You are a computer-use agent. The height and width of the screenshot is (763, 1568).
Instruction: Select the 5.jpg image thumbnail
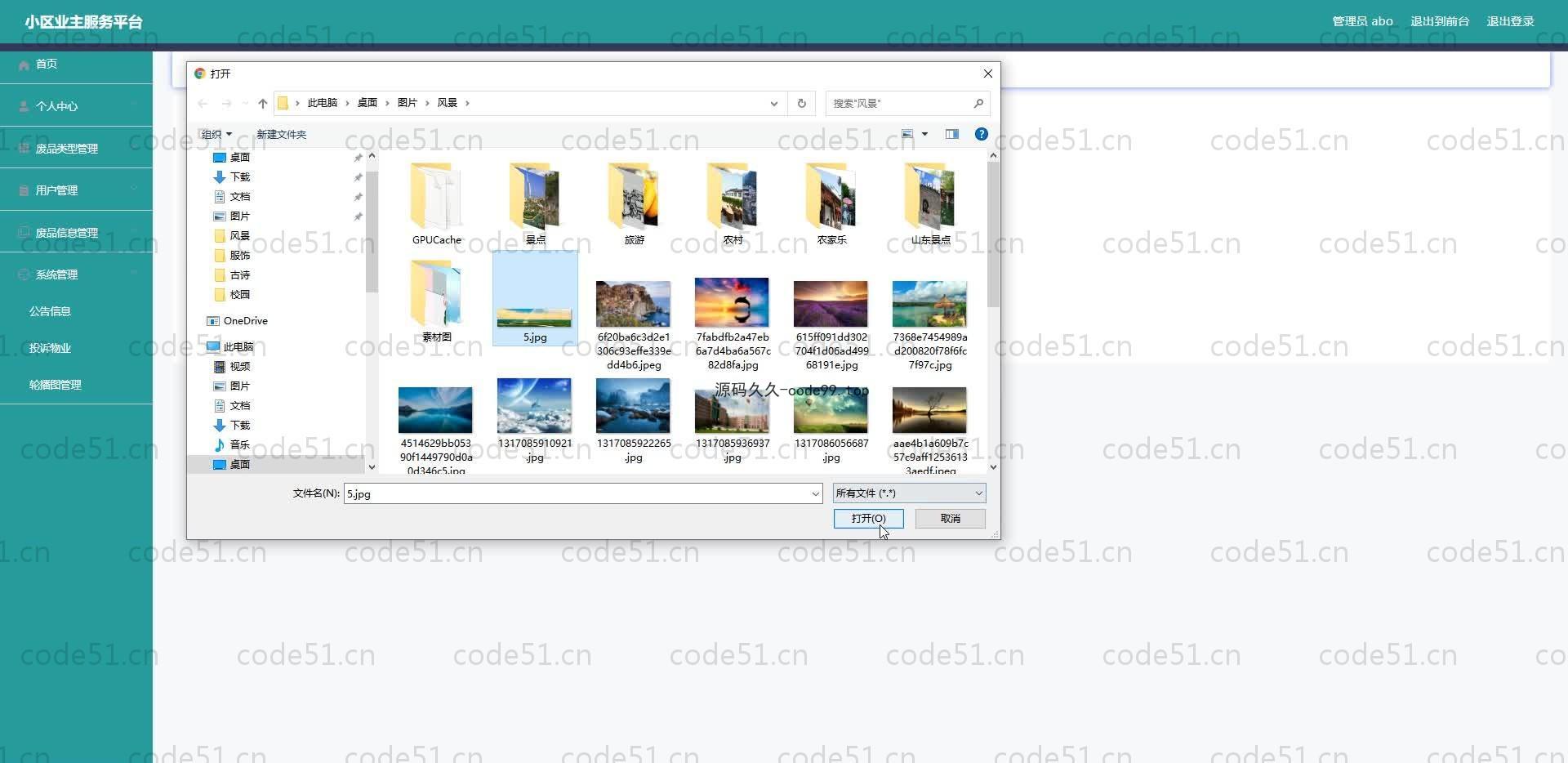tap(535, 298)
